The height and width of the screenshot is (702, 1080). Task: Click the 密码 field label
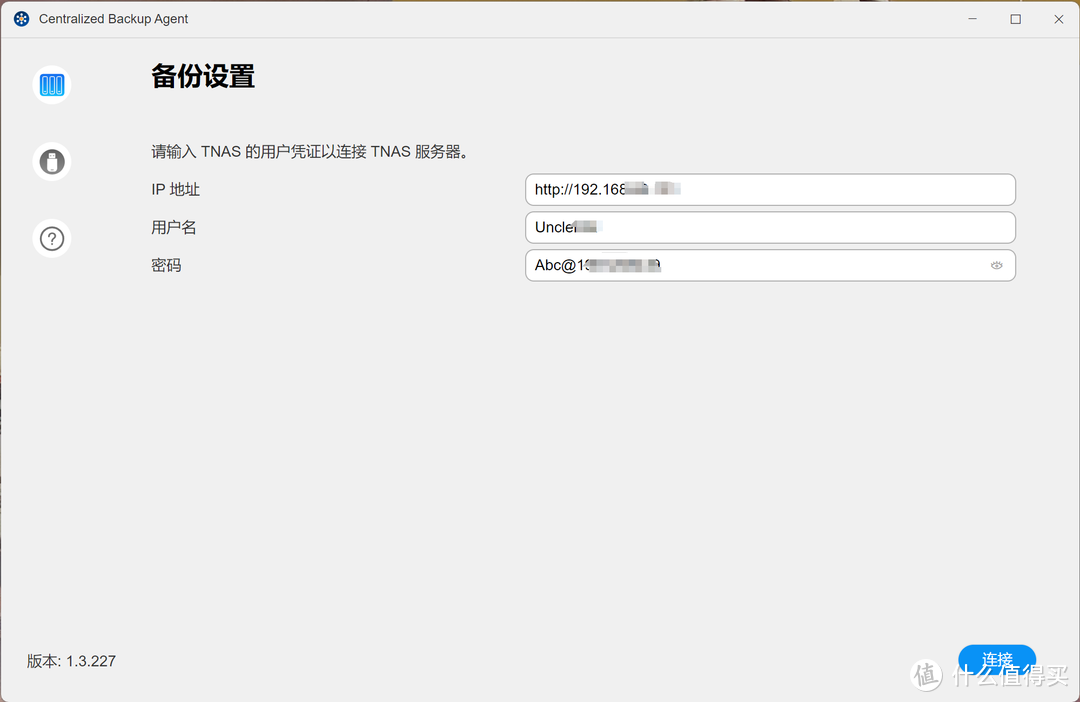(166, 265)
